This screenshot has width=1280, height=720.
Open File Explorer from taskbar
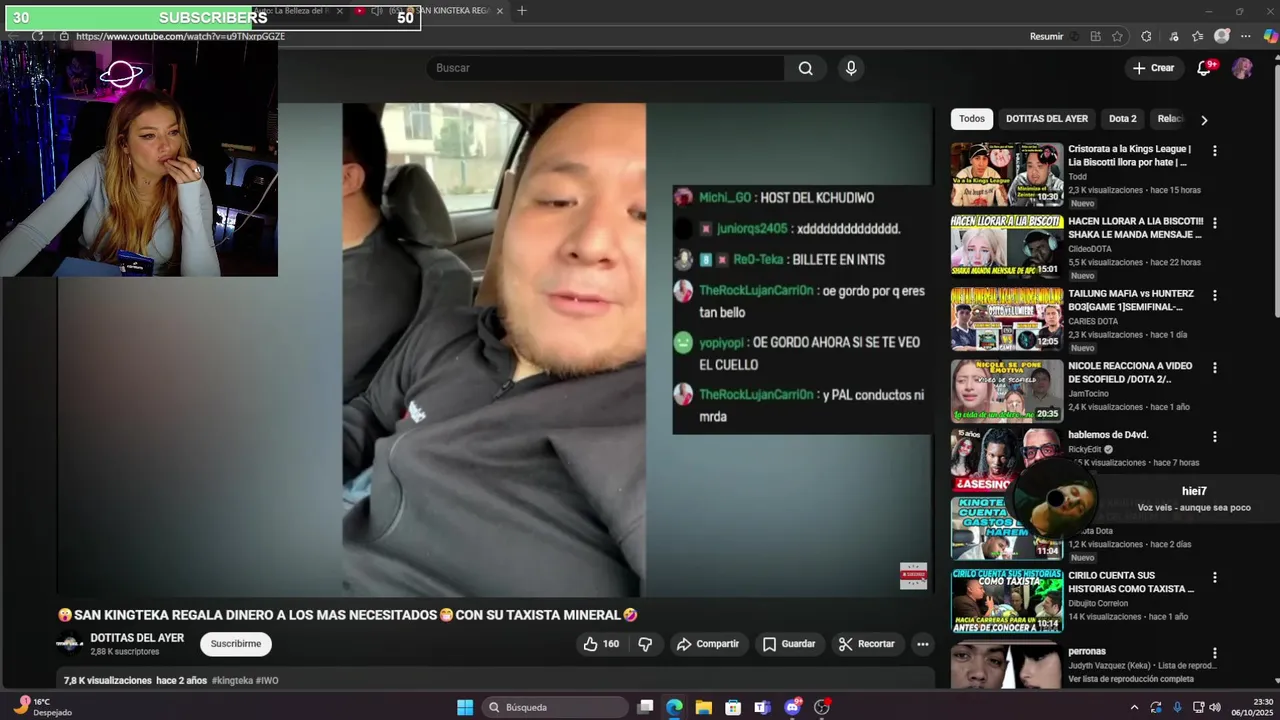pyautogui.click(x=704, y=707)
